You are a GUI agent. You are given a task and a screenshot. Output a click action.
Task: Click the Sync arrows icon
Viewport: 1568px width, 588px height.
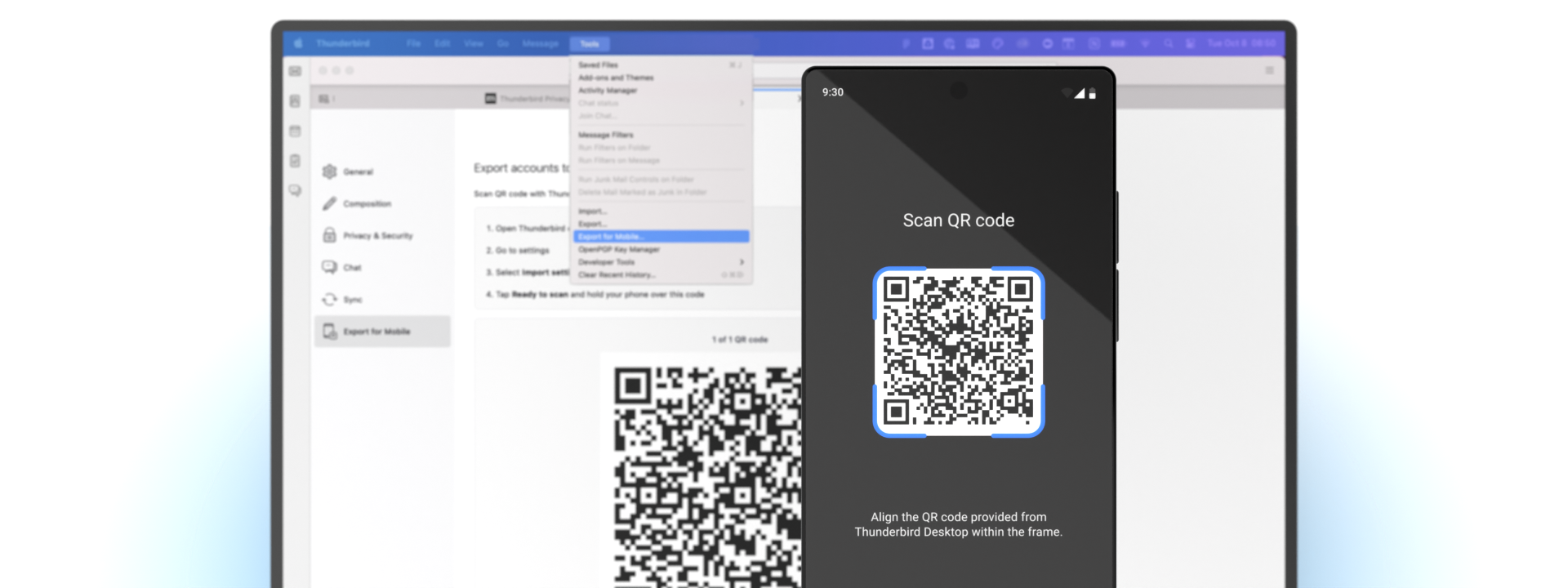point(329,299)
